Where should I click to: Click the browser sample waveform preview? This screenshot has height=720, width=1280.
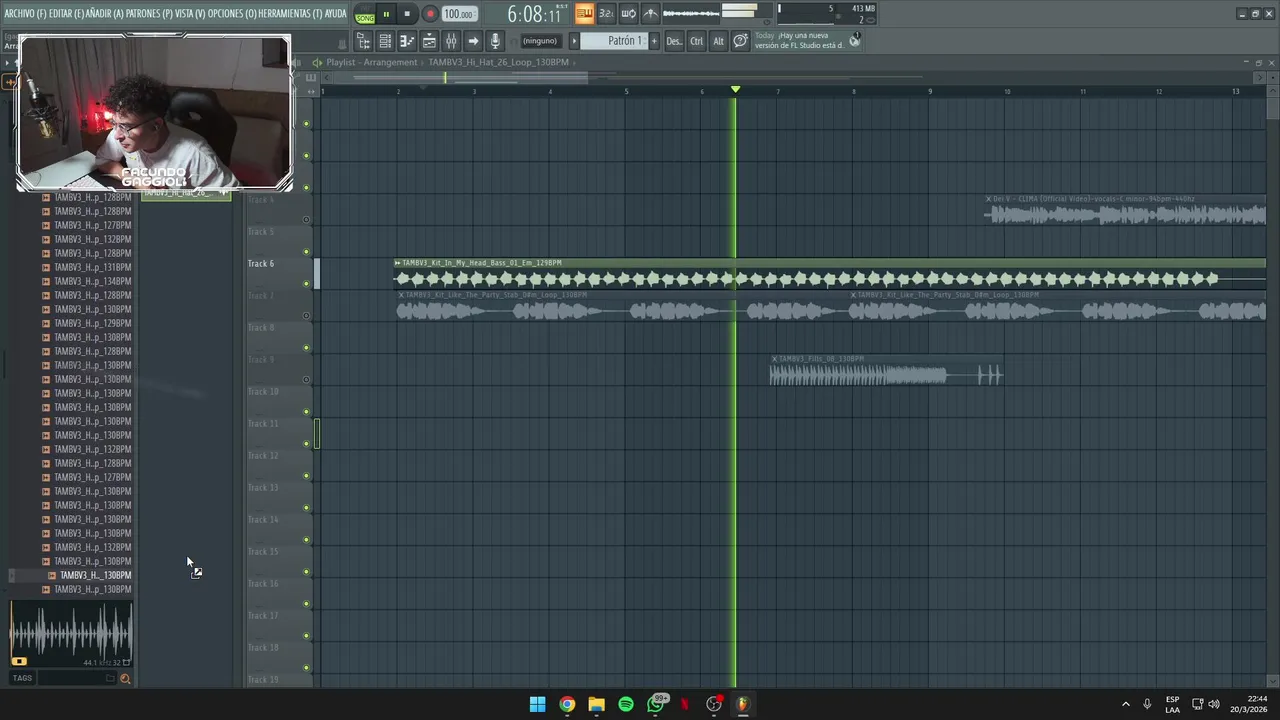point(70,633)
